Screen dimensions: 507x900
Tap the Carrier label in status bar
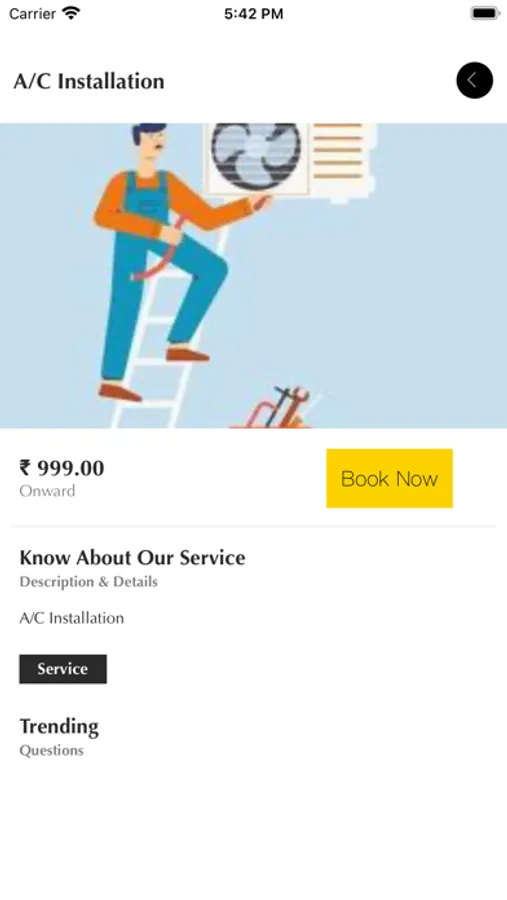[x=32, y=14]
